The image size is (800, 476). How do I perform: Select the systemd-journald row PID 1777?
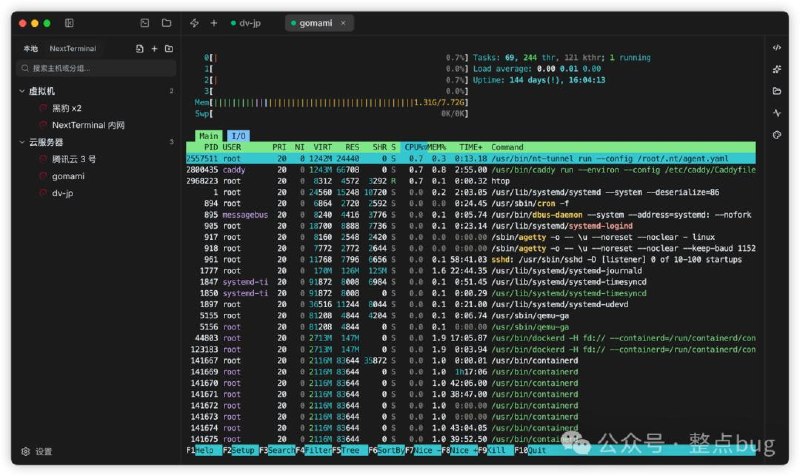(471, 271)
